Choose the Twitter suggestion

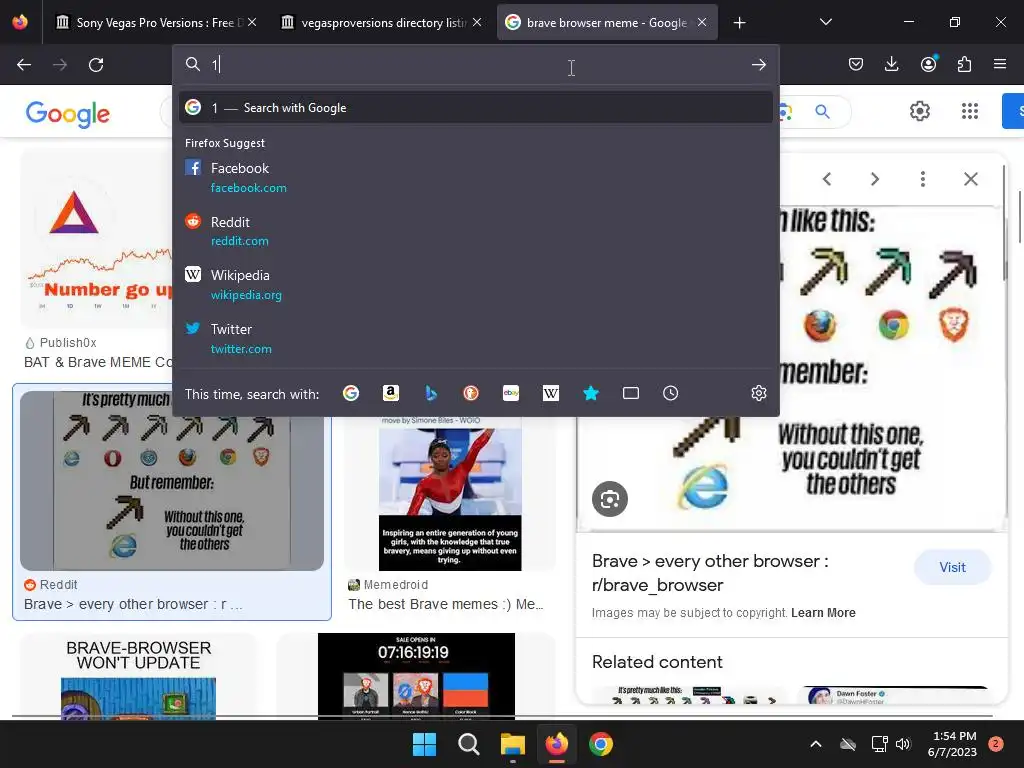coord(475,339)
